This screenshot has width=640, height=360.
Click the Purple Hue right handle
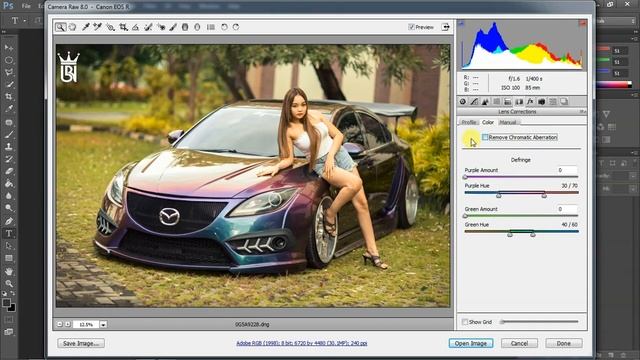point(544,196)
